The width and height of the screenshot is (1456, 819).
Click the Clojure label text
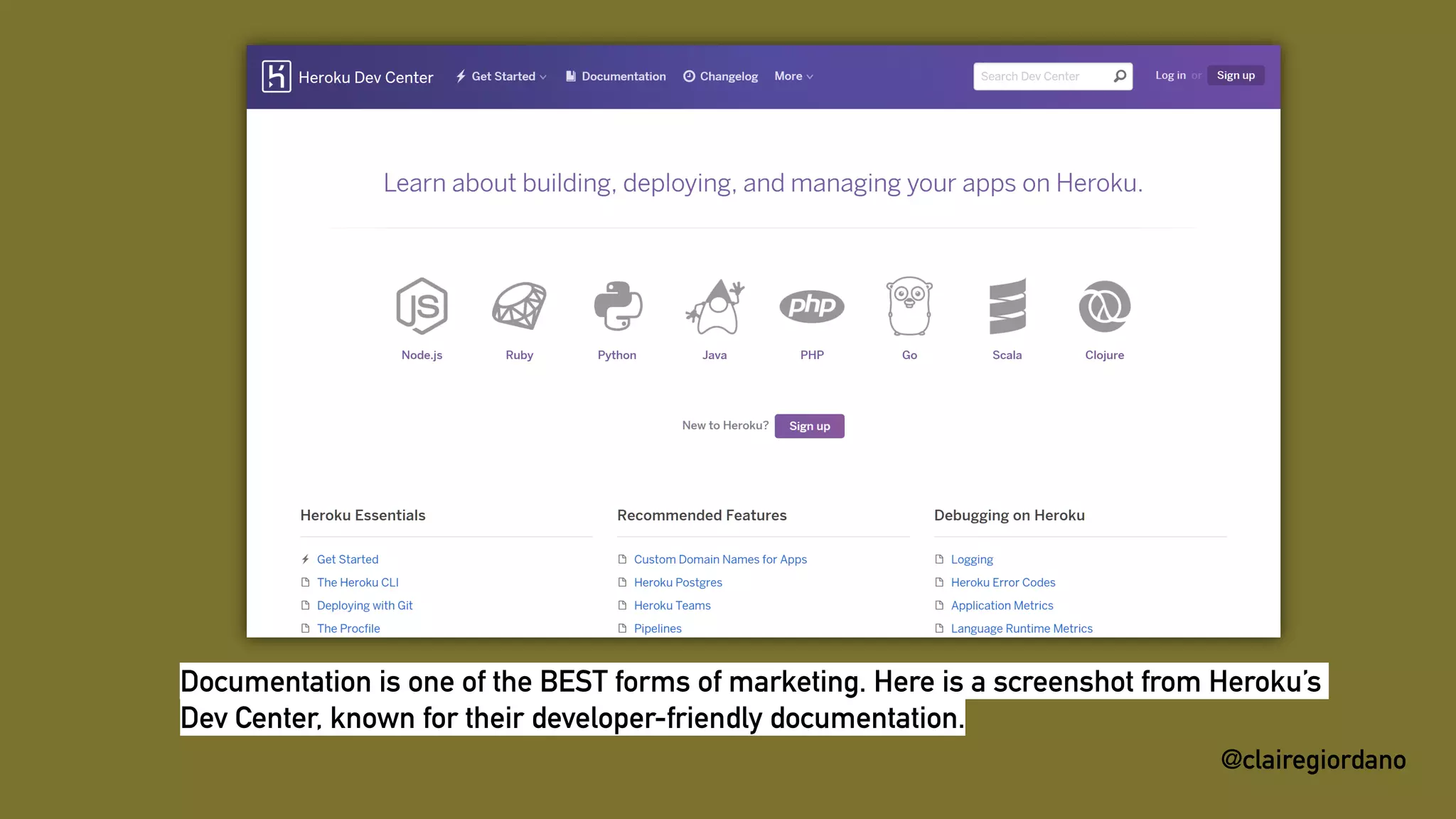point(1104,355)
